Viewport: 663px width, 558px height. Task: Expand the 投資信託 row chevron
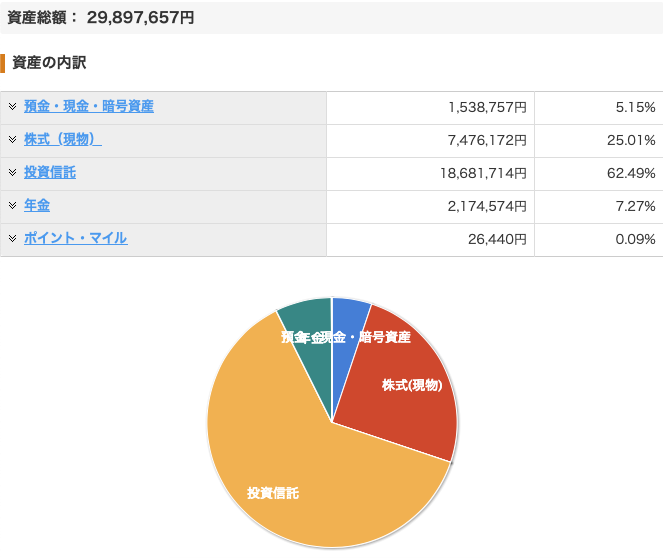[13, 173]
